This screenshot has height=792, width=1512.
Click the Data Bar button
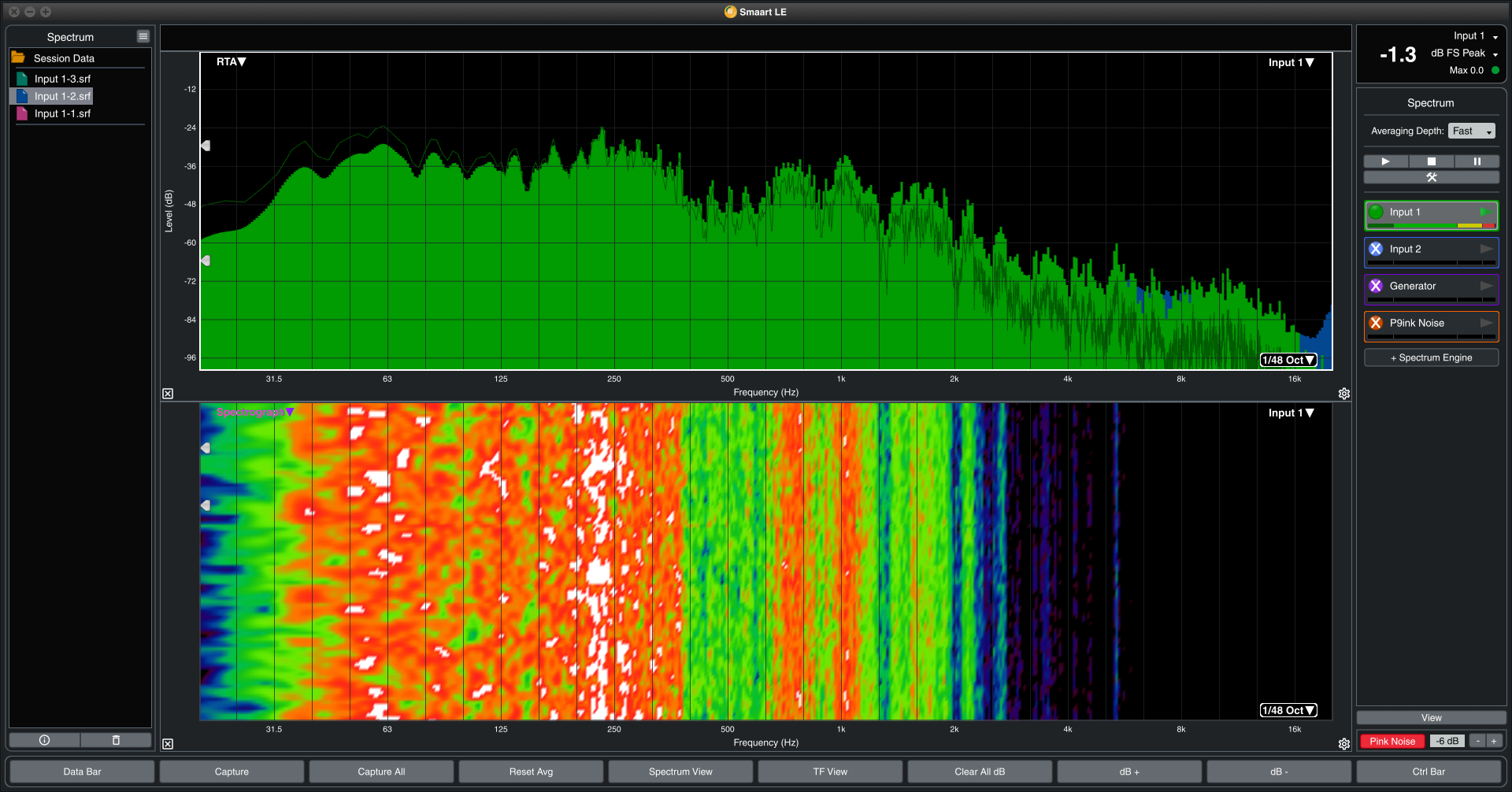click(x=82, y=772)
